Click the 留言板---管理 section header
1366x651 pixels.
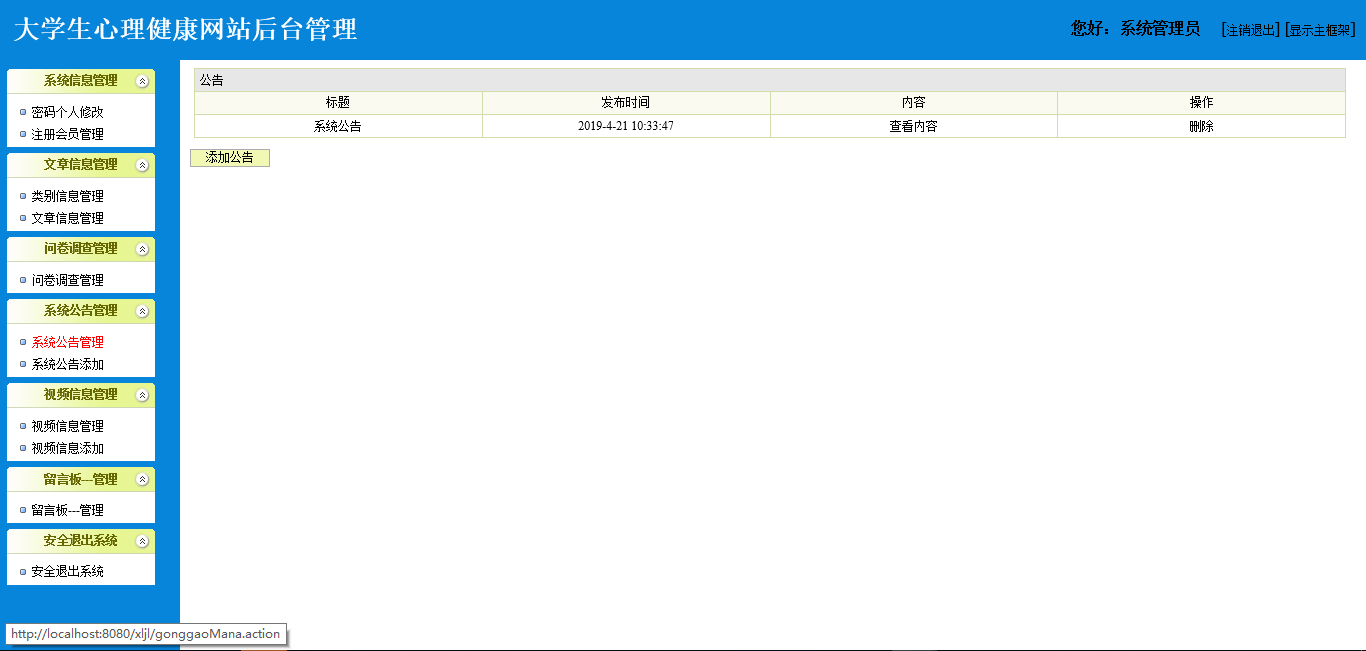[81, 479]
